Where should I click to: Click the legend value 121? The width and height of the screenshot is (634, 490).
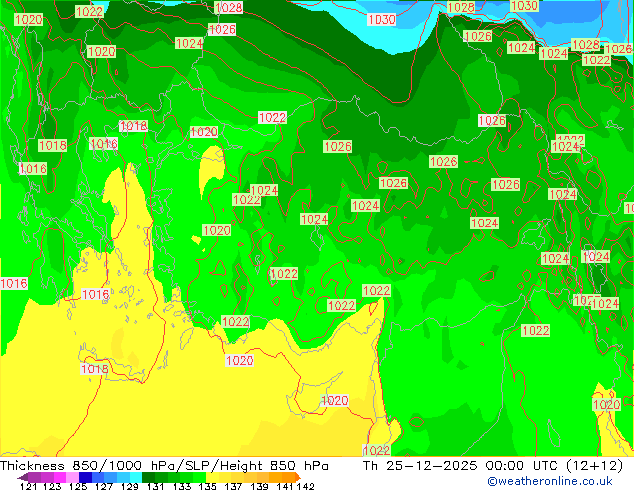pos(28,486)
